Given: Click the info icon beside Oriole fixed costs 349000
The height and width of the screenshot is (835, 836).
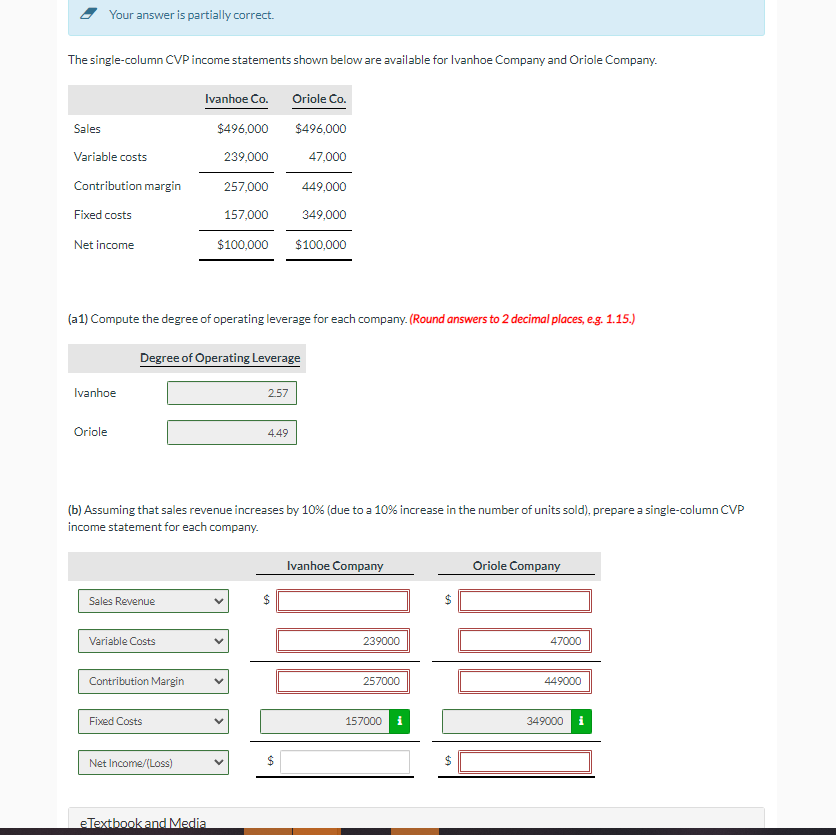Looking at the screenshot, I should pyautogui.click(x=581, y=721).
